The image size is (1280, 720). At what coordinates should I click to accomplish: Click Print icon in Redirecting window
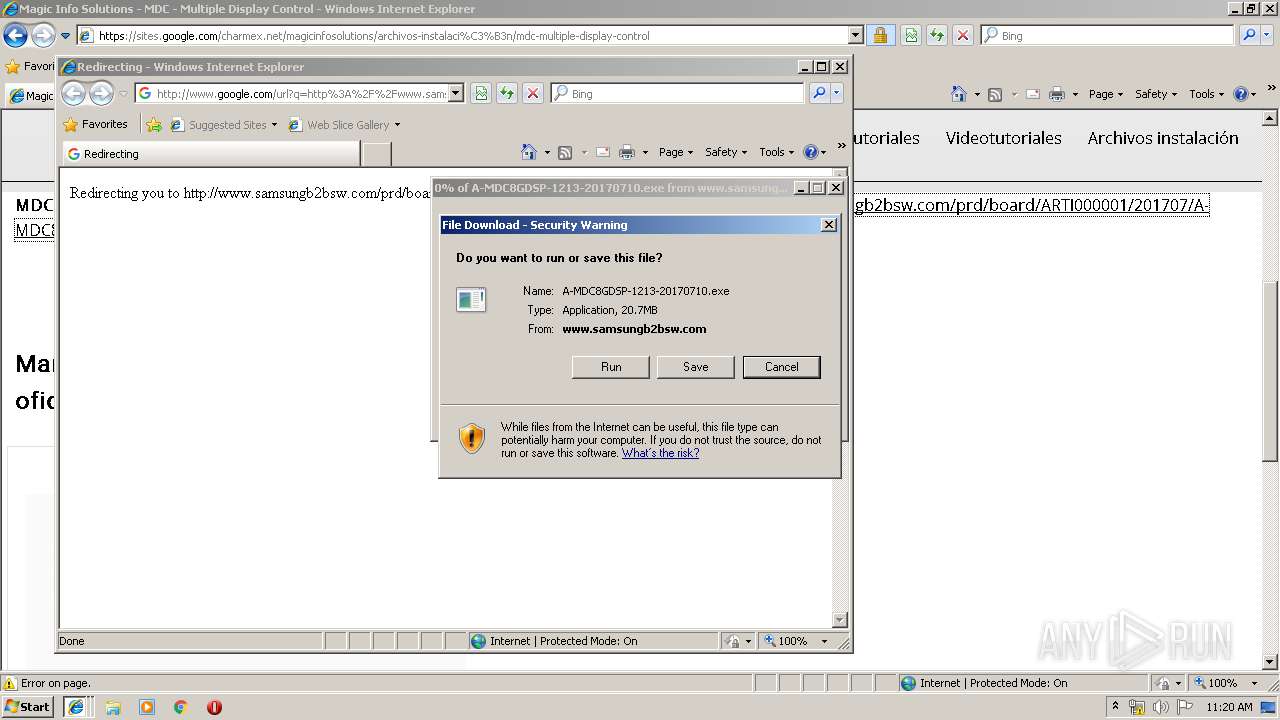point(627,152)
